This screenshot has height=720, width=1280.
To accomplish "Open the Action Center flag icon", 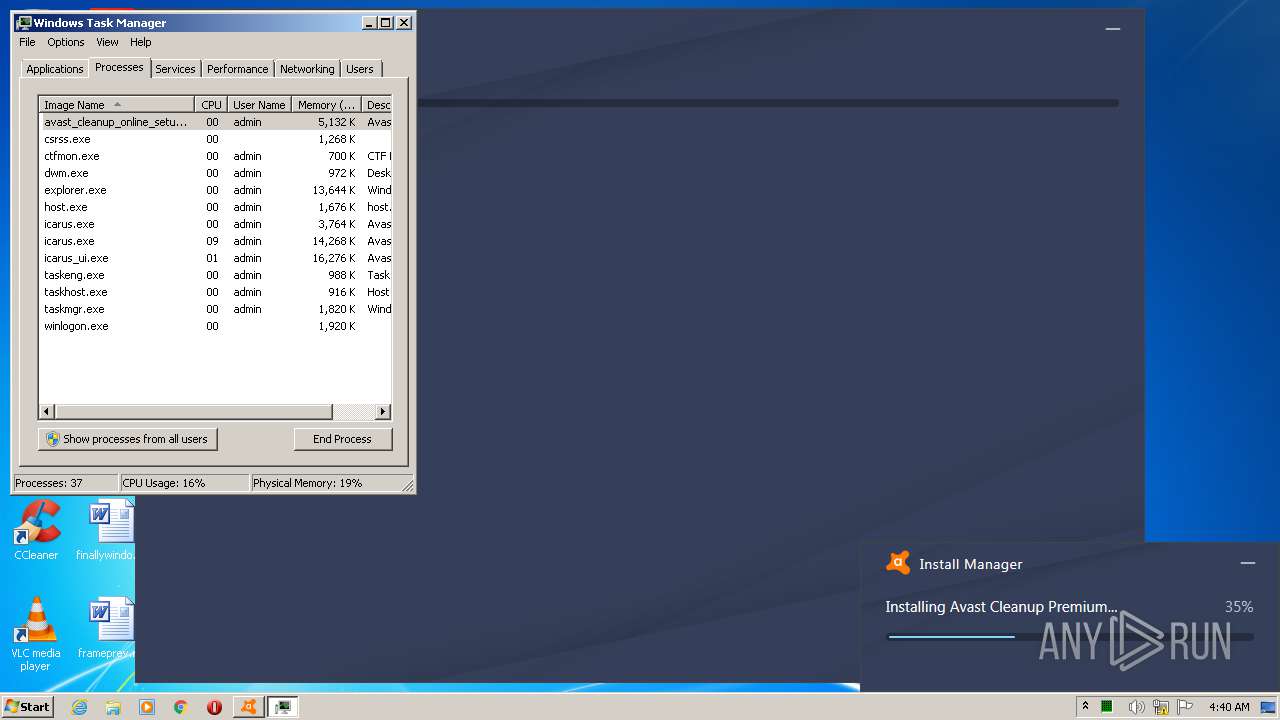I will click(x=1185, y=707).
